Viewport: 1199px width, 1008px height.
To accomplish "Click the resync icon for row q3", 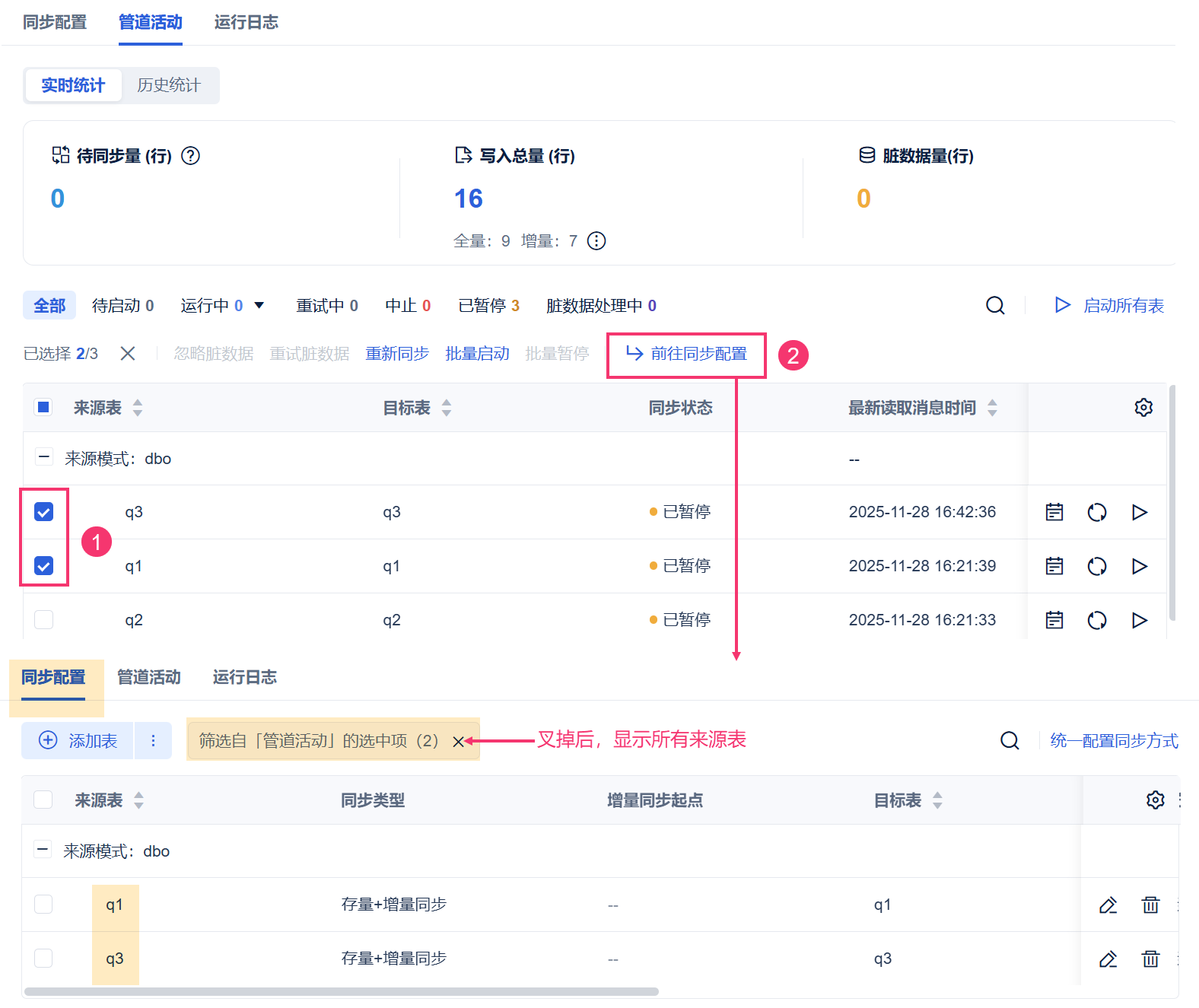I will [1097, 512].
